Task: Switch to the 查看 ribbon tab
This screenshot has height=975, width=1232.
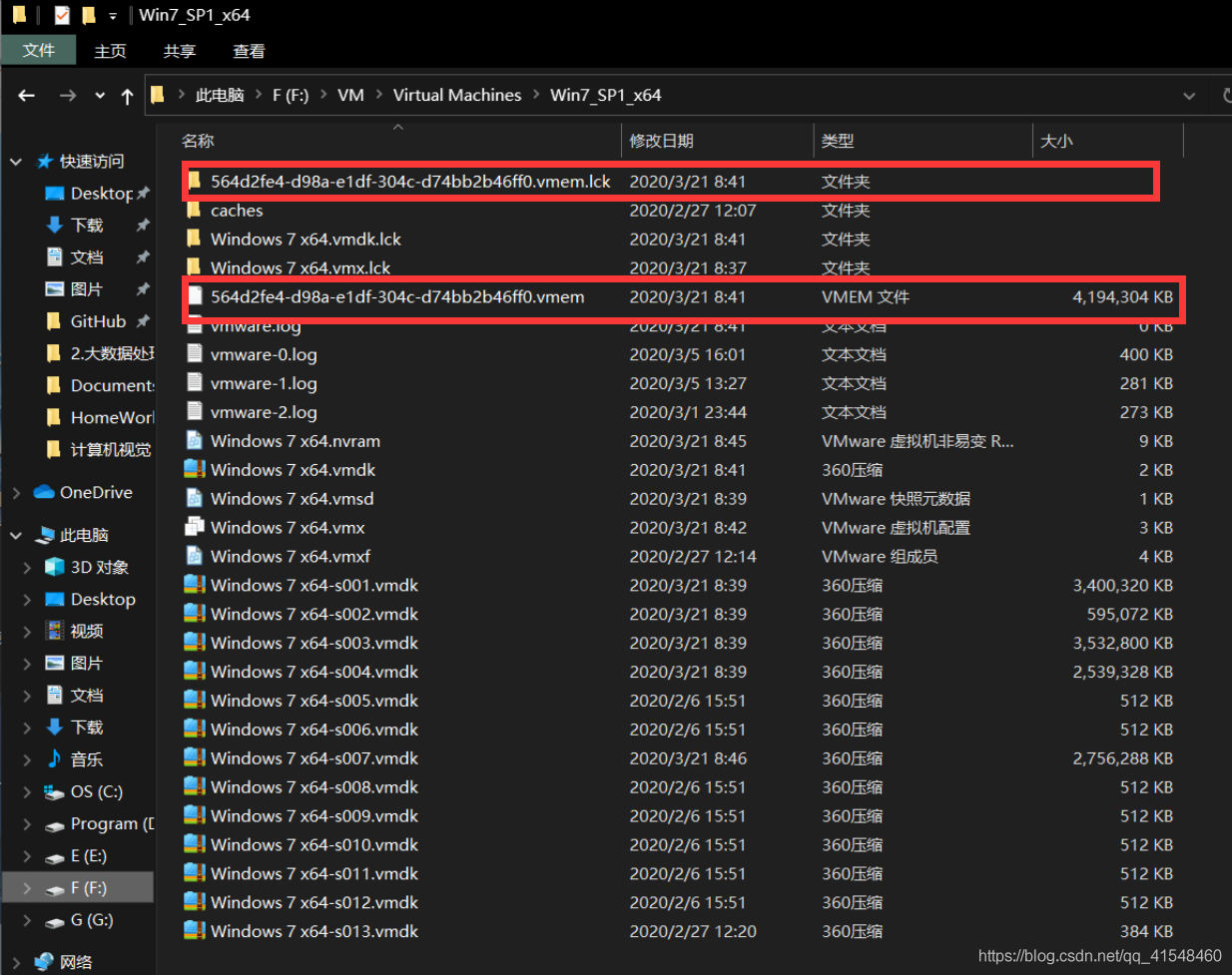Action: point(249,51)
